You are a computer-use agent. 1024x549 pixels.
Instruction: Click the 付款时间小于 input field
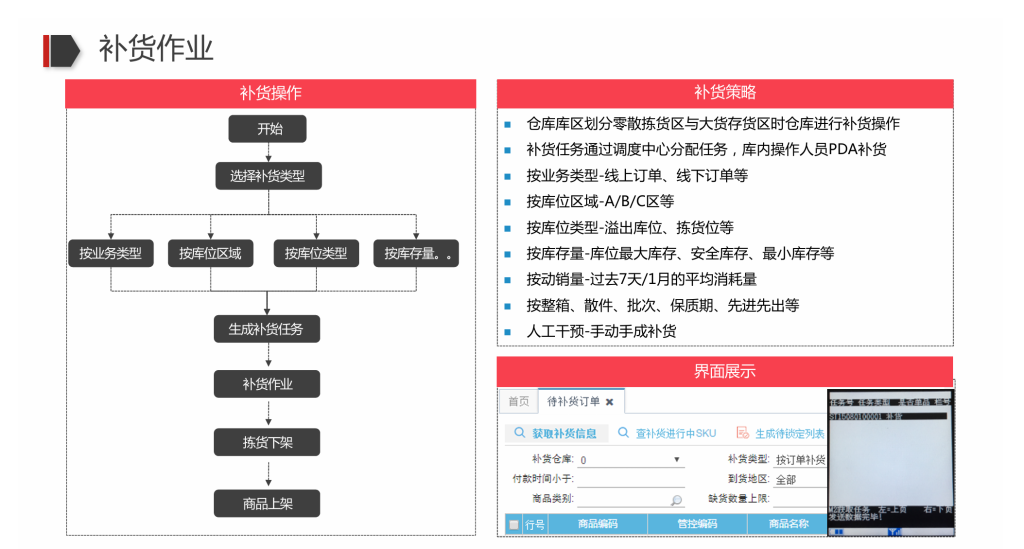630,479
